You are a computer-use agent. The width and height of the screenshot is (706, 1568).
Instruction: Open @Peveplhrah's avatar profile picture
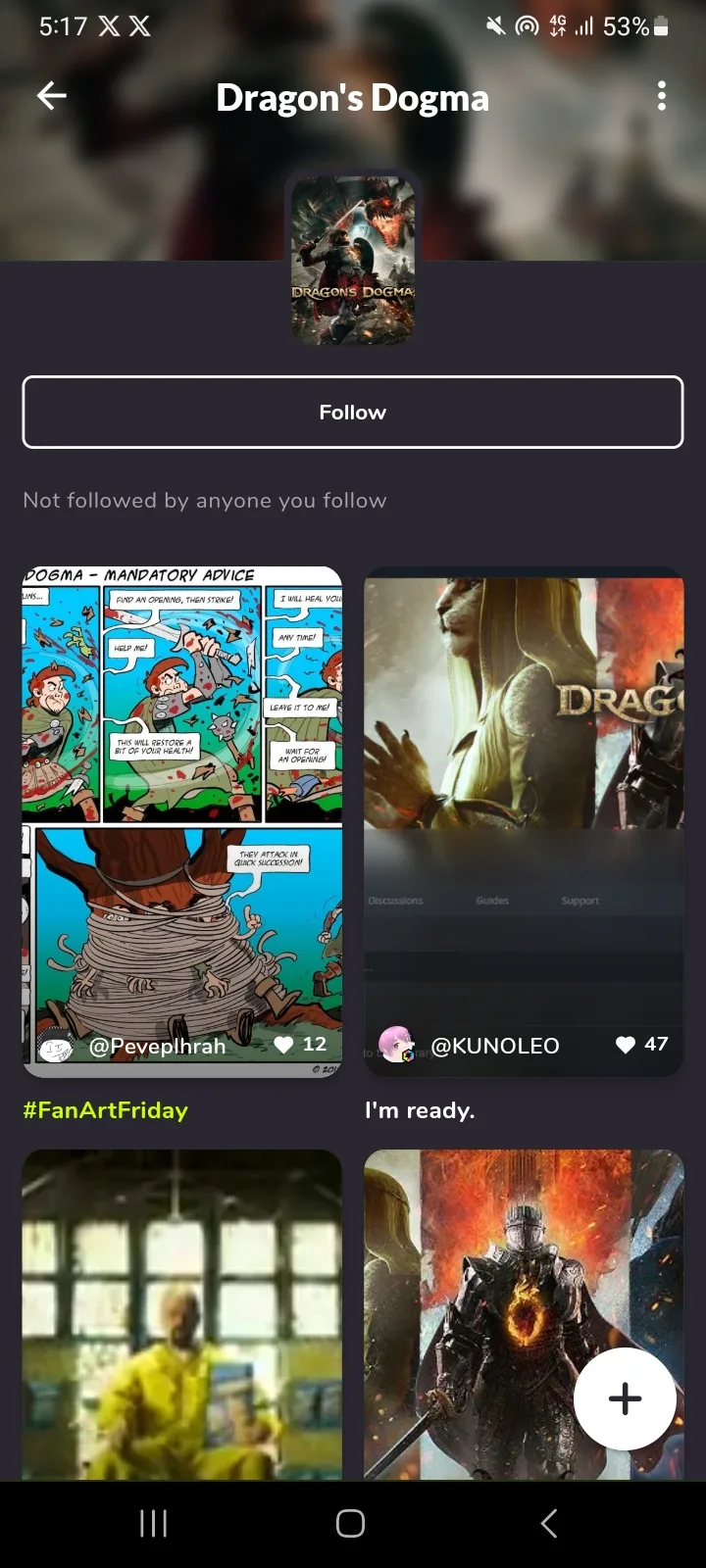[x=56, y=1047]
